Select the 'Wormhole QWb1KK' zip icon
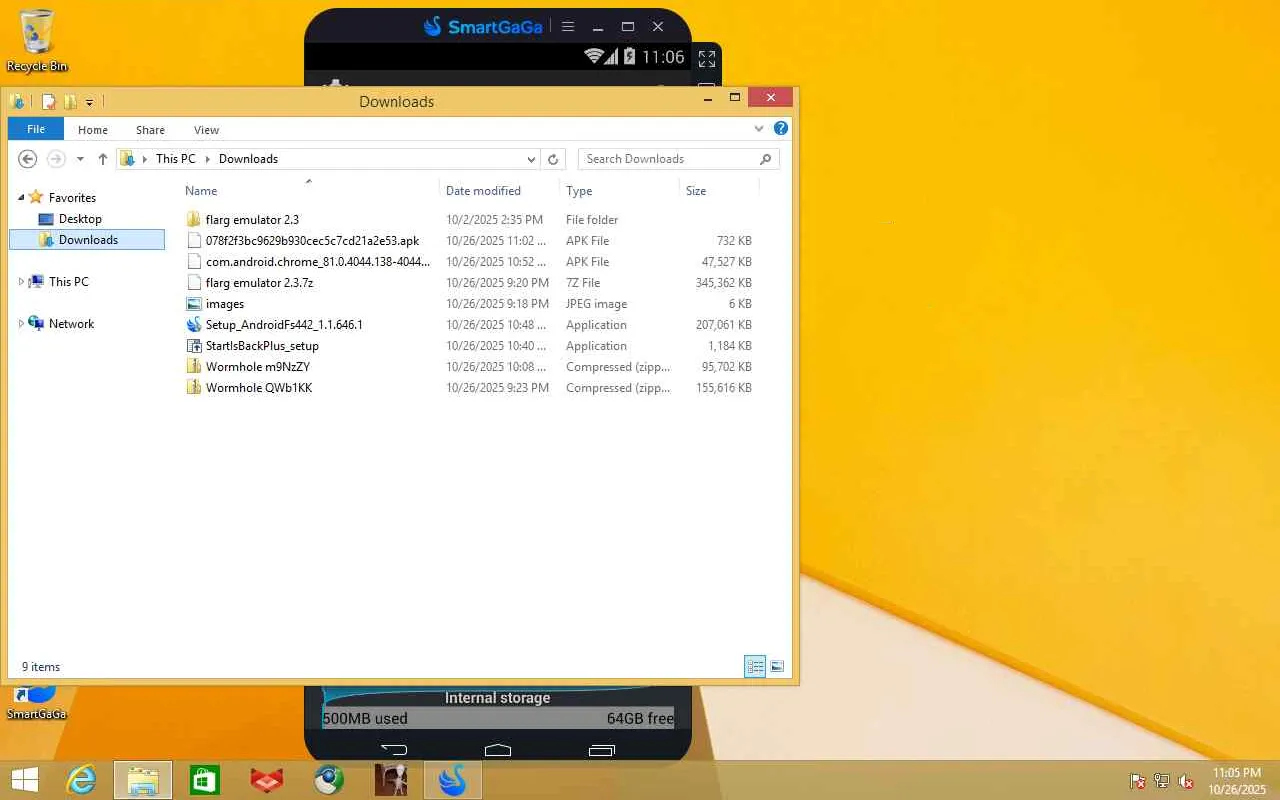Image resolution: width=1280 pixels, height=800 pixels. [x=194, y=388]
